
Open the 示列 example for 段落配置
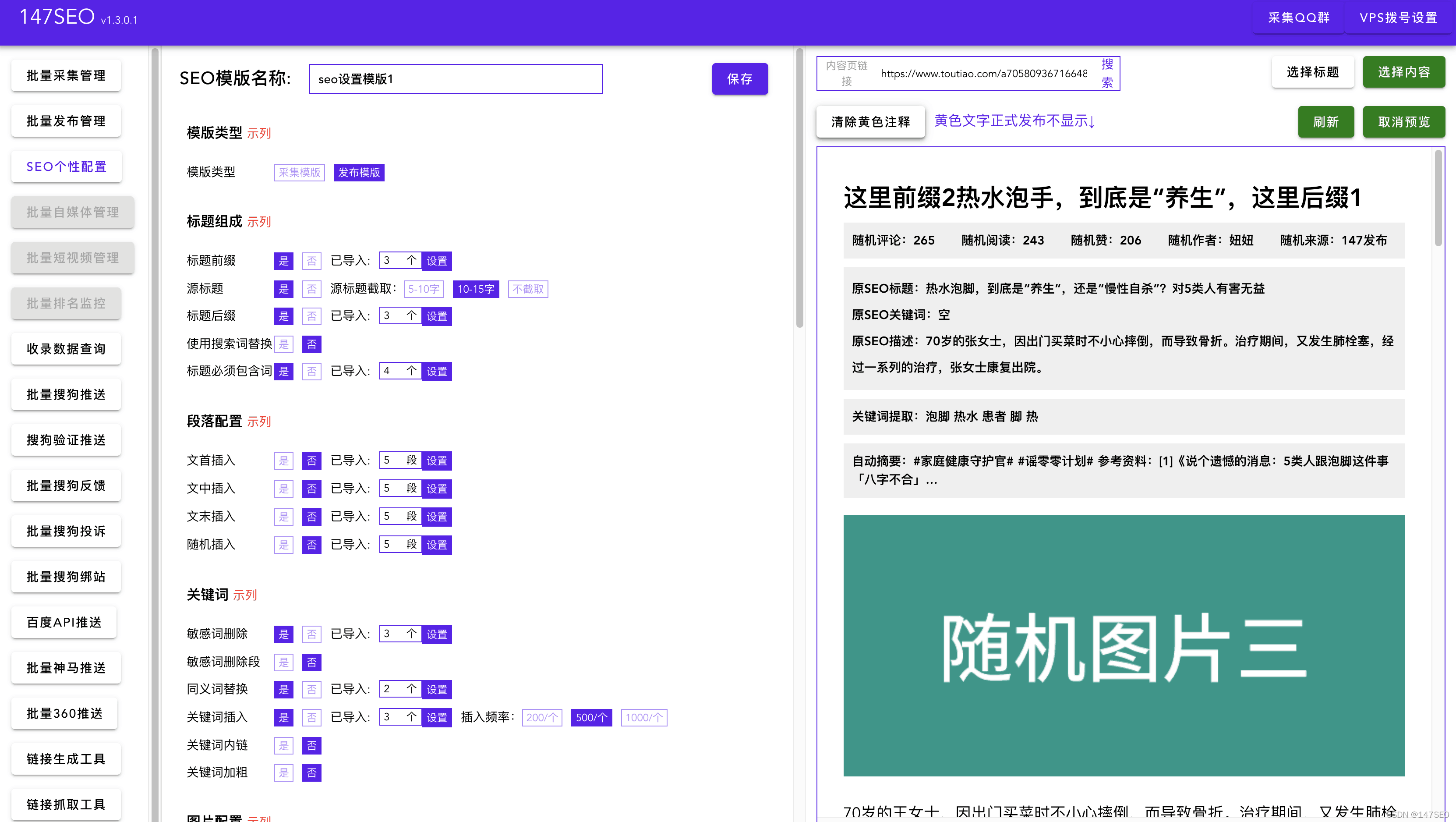click(260, 421)
